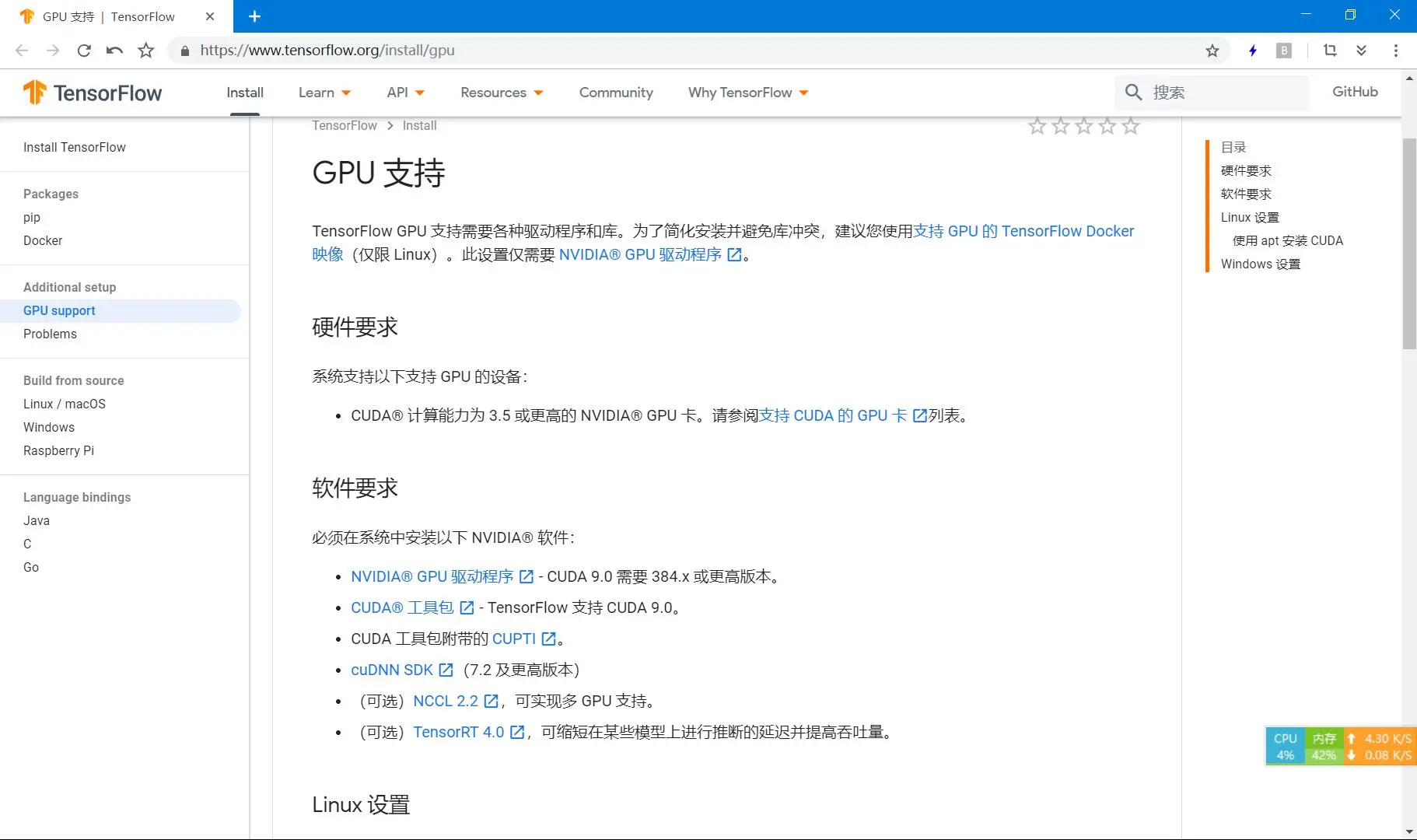Screen dimensions: 1417x840
Task: Click the B extension icon
Action: click(x=1284, y=51)
